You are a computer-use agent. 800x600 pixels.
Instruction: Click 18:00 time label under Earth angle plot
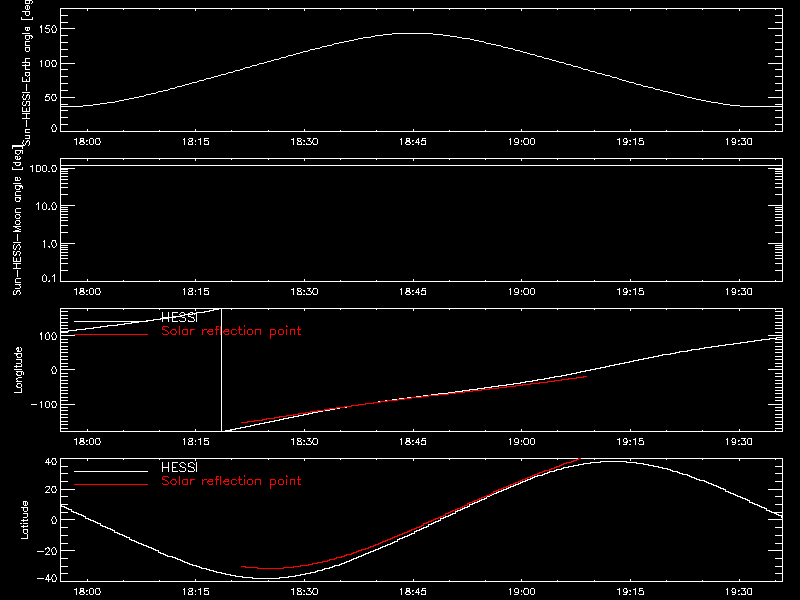coord(87,142)
